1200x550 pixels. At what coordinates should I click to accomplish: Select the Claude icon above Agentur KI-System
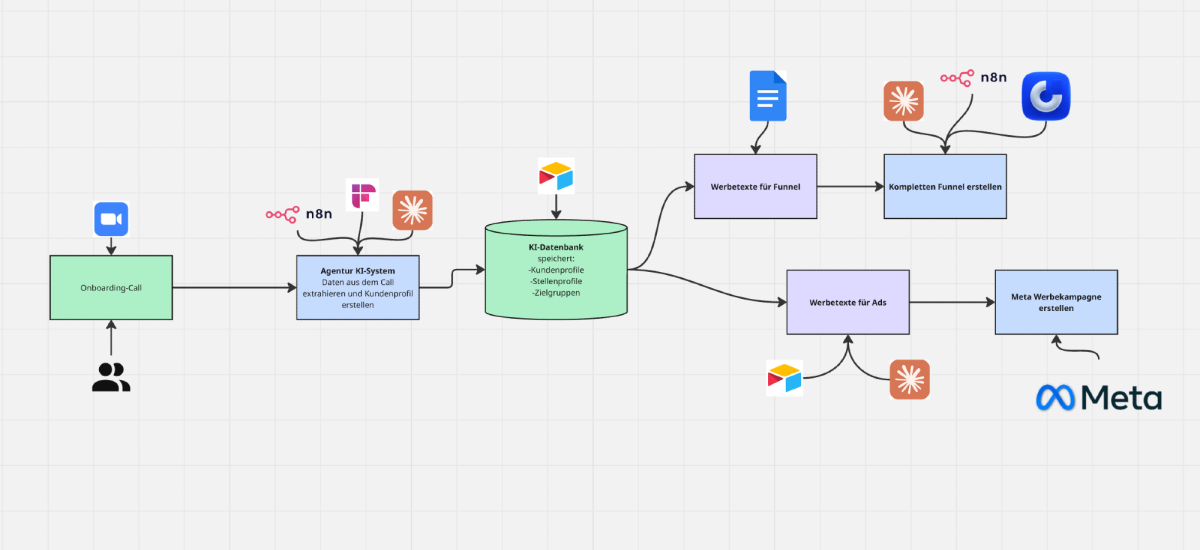(412, 210)
